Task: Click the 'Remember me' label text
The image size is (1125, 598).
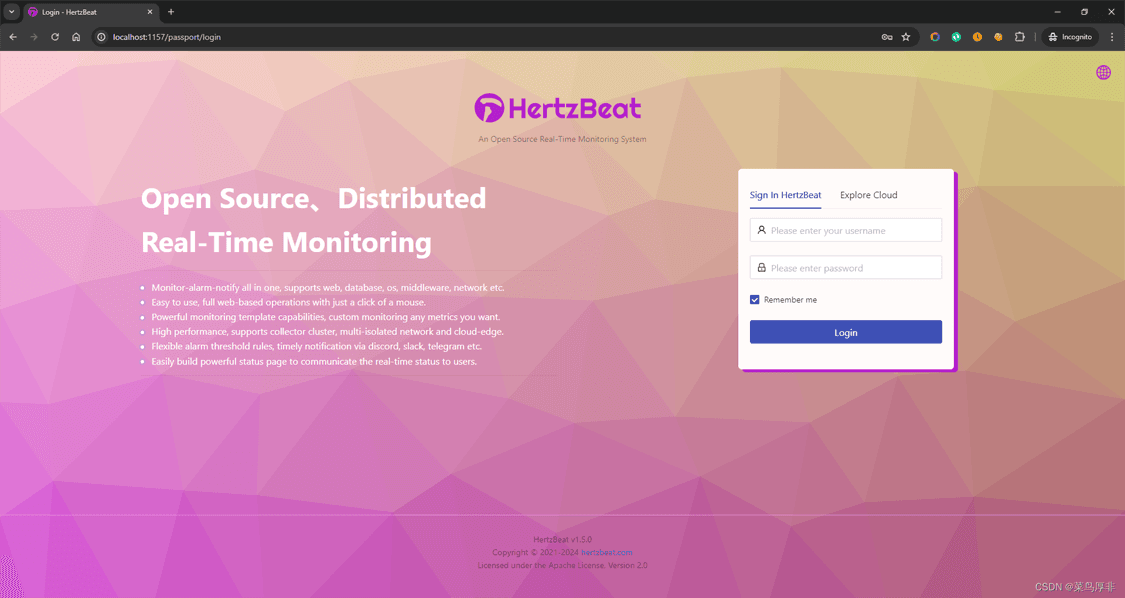Action: (x=790, y=299)
